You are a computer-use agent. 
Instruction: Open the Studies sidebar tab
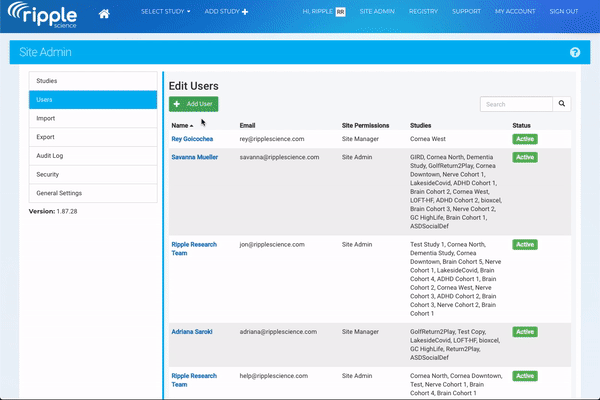coord(93,80)
